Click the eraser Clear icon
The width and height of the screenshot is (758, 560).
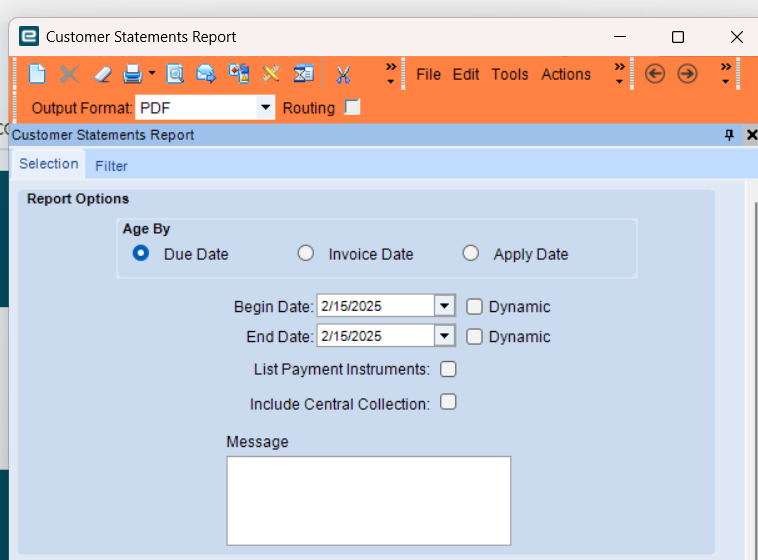click(102, 74)
